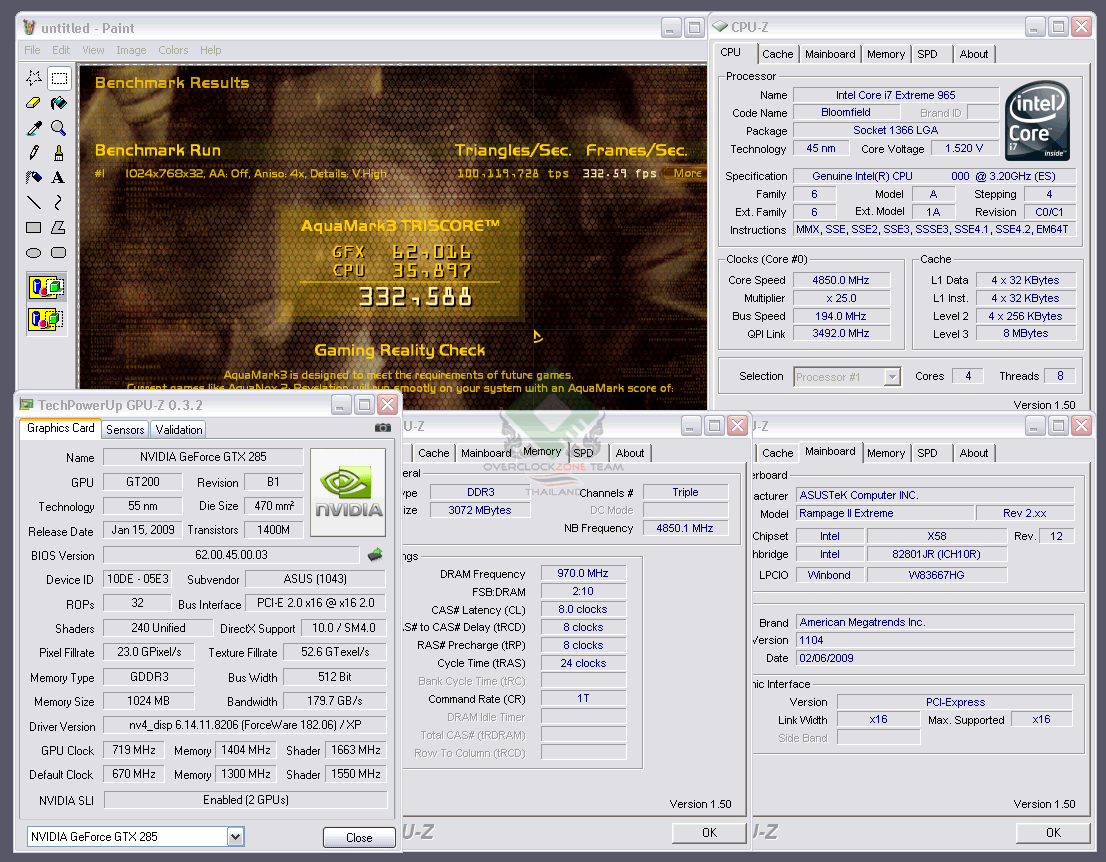
Task: Open the Edit menu in Paint
Action: pos(61,50)
